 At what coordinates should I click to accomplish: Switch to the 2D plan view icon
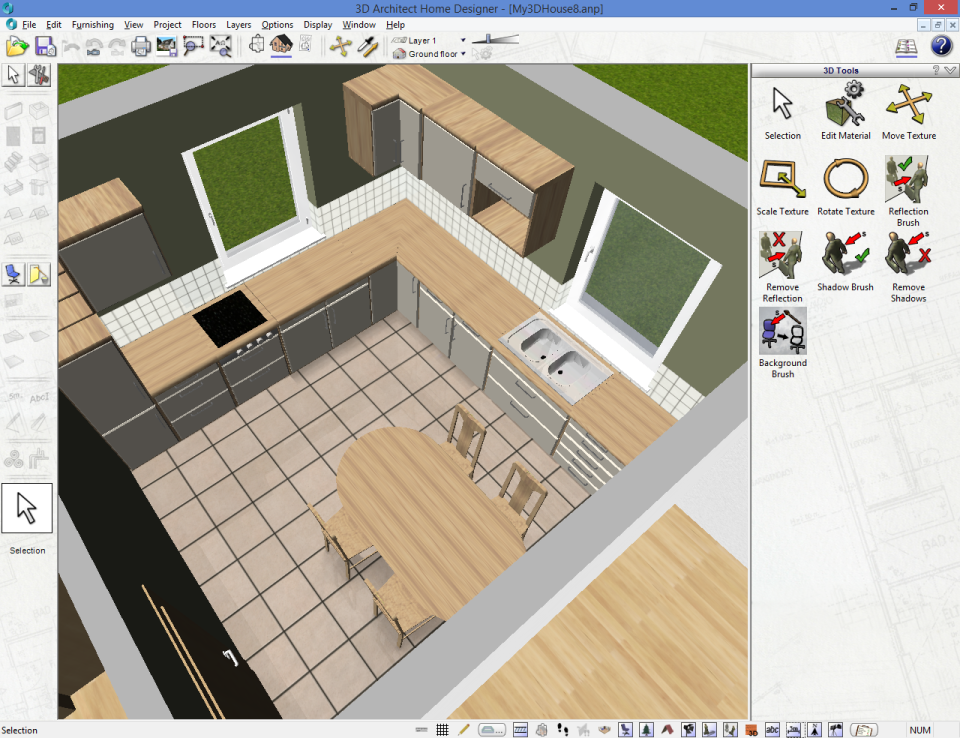pos(257,45)
